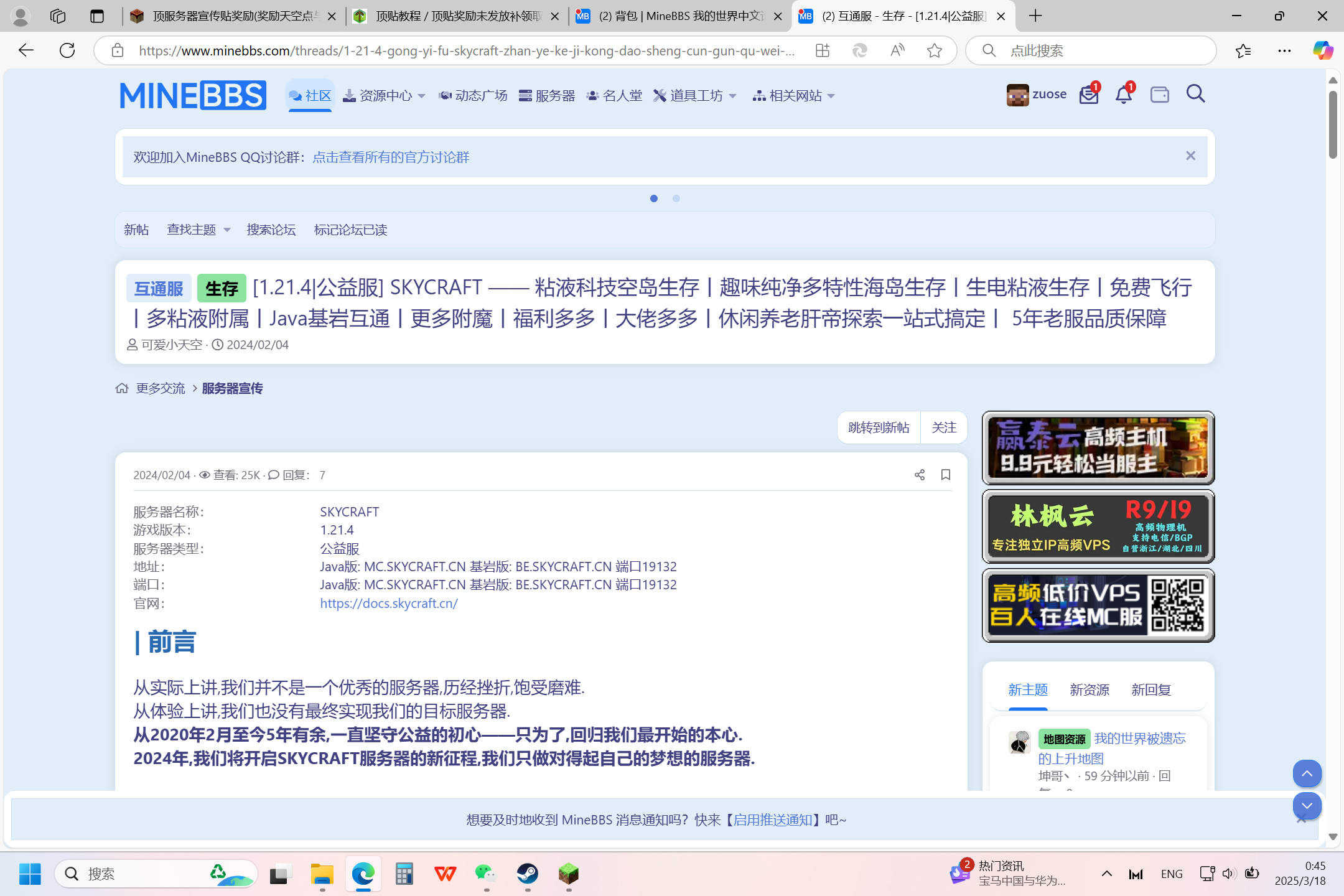Click the scroll-to-top round arrow button
This screenshot has height=896, width=1344.
[1307, 773]
